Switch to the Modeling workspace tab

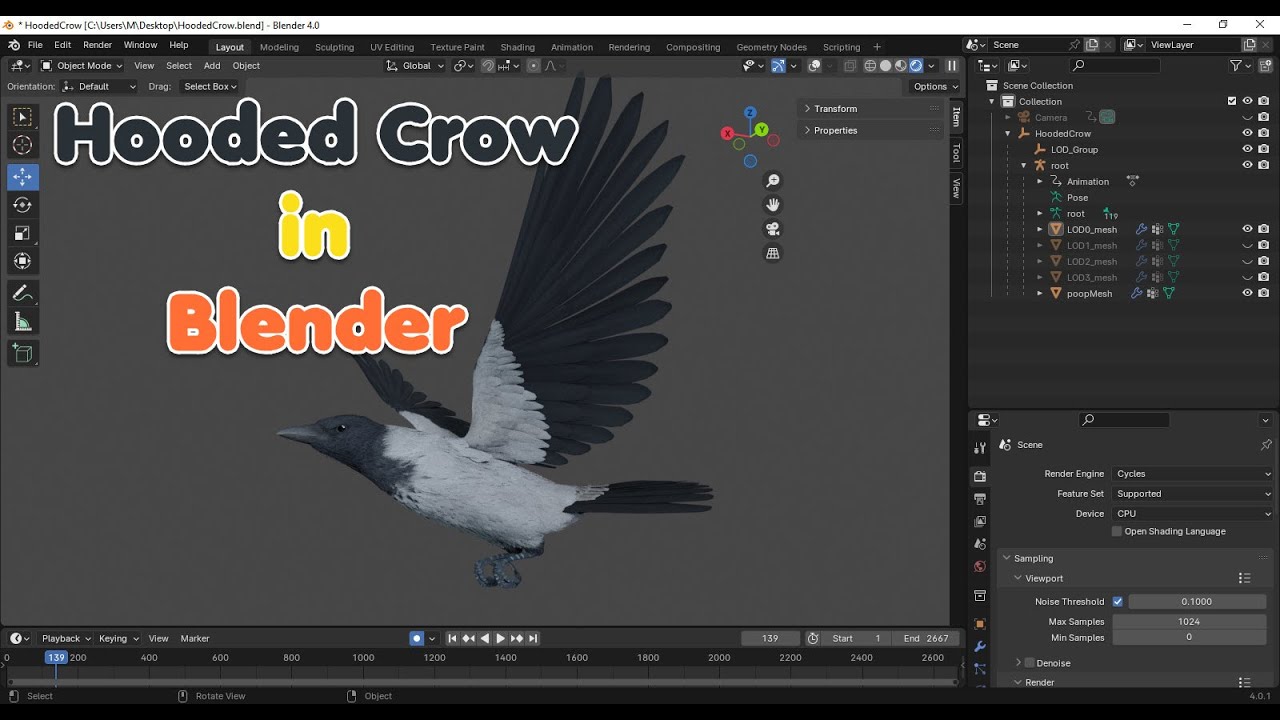tap(279, 47)
